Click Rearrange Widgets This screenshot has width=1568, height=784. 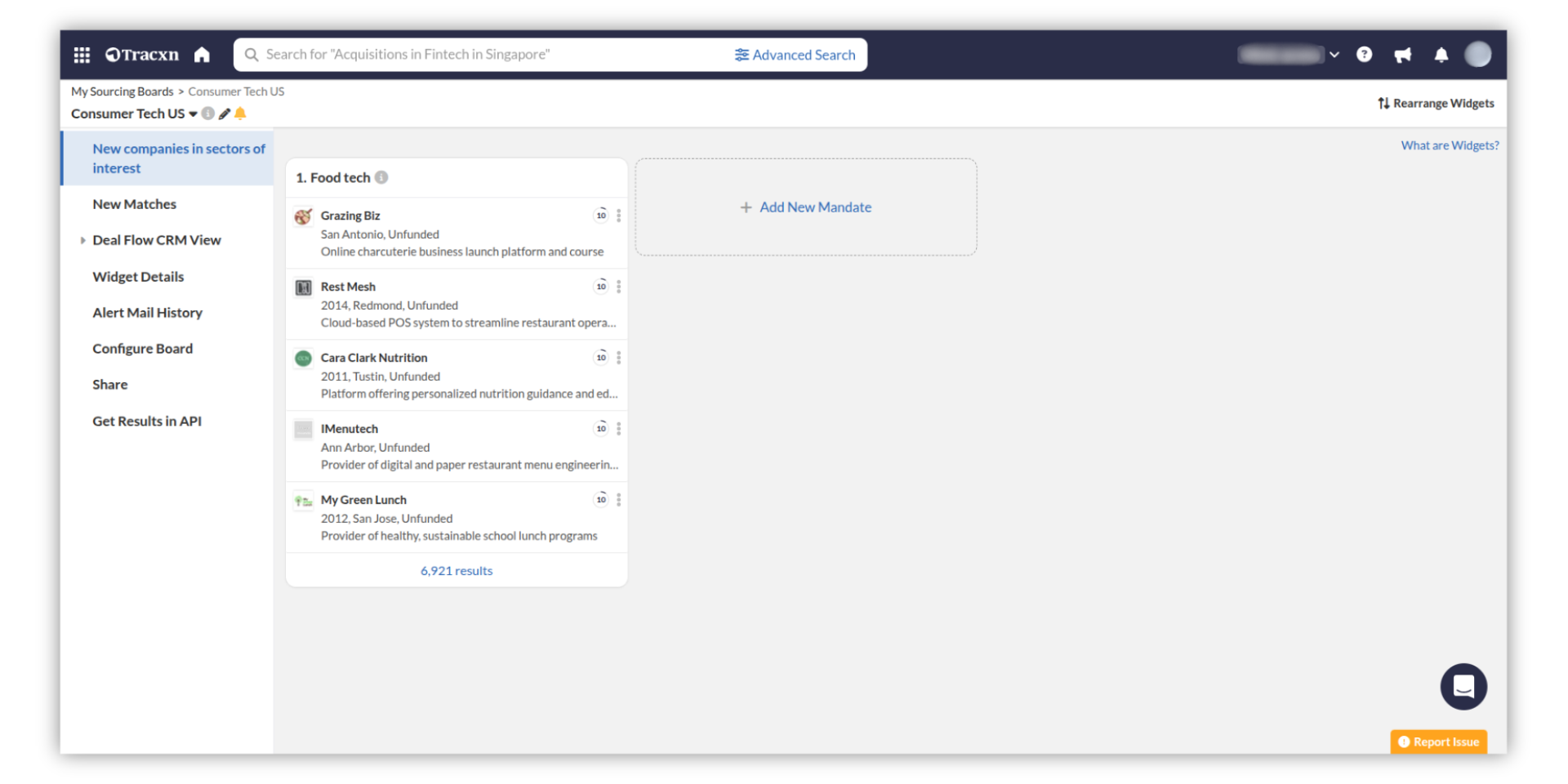1436,104
